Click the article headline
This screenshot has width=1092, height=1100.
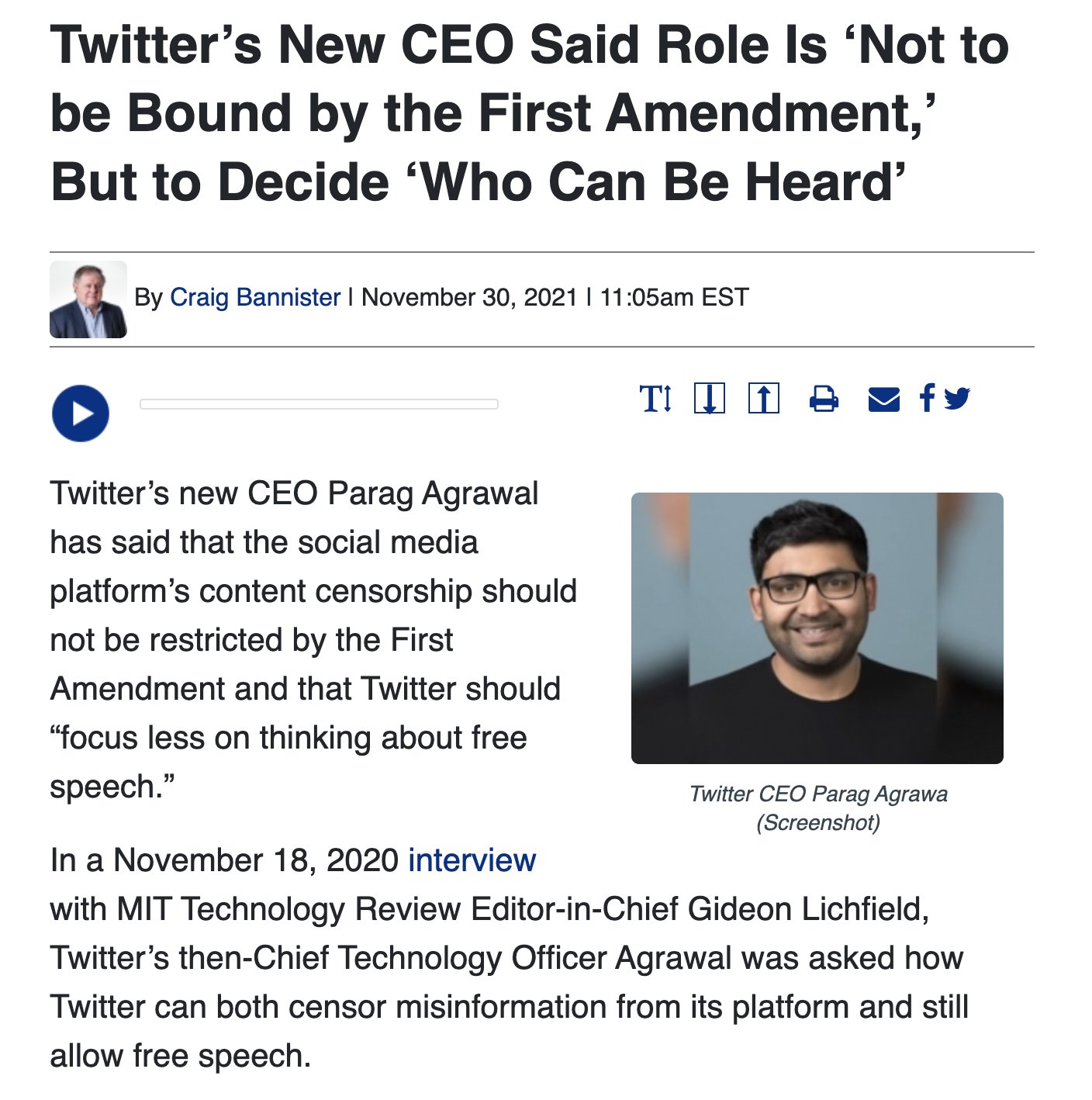coord(530,113)
